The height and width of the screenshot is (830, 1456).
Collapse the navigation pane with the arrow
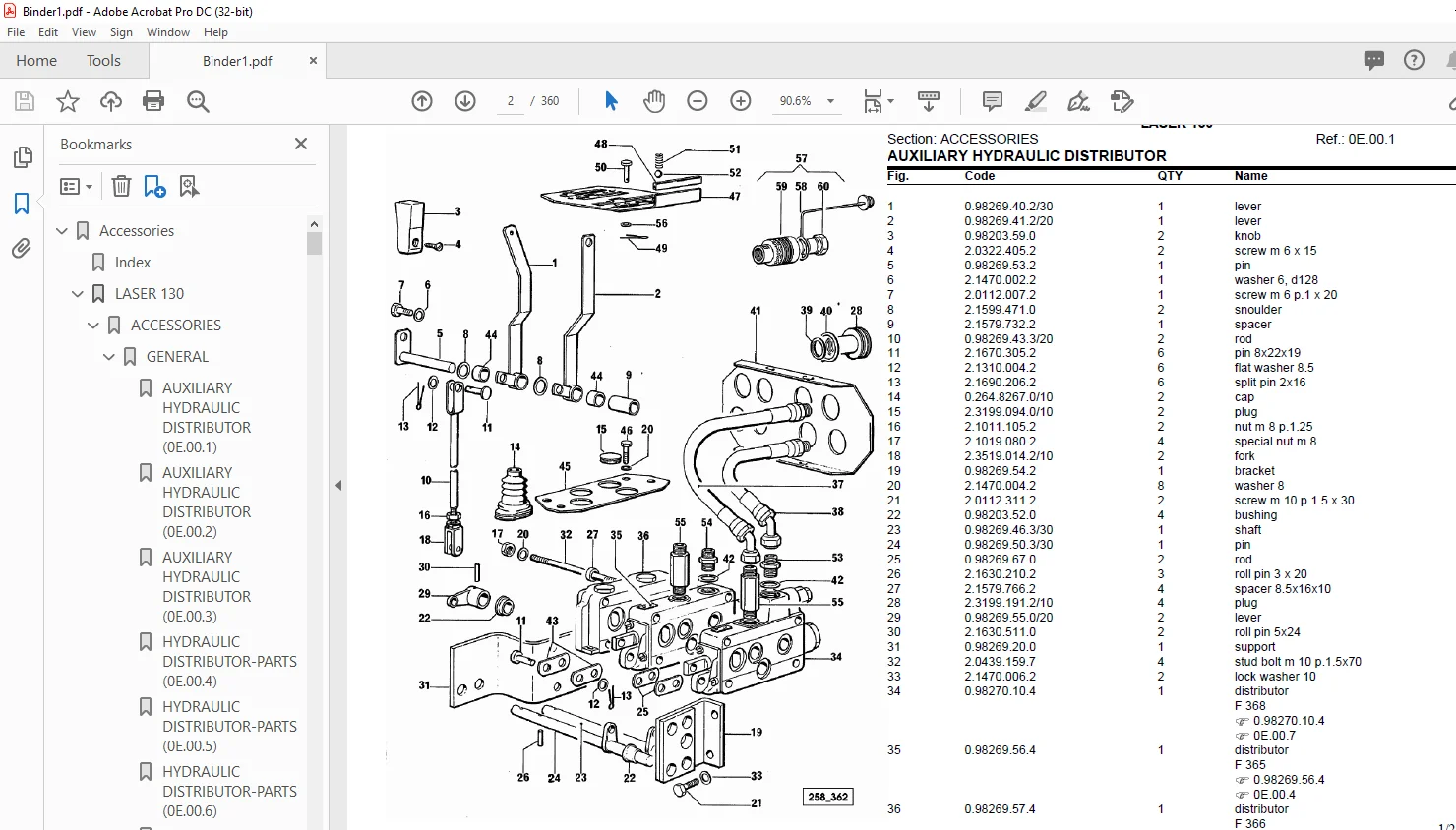(338, 485)
